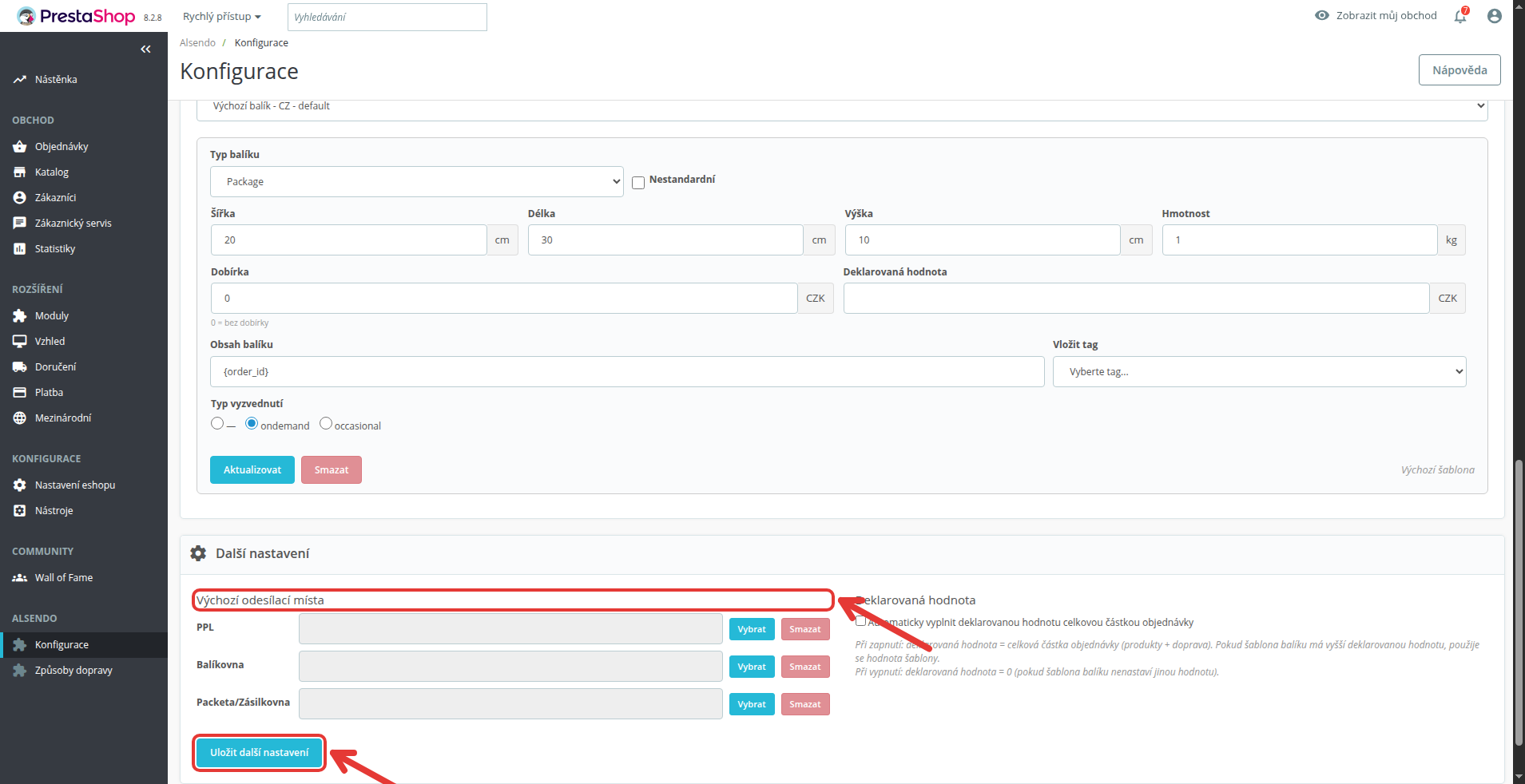The image size is (1525, 784).
Task: Go to Katalog menu item
Action: (52, 172)
